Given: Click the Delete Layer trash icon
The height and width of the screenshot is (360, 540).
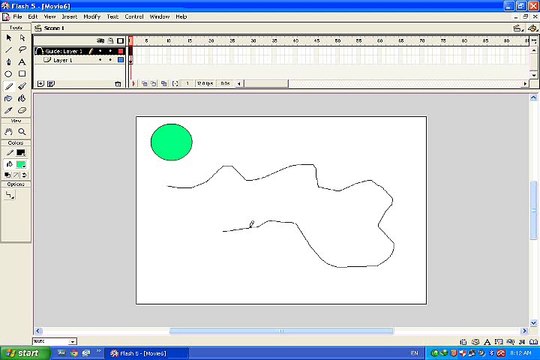Looking at the screenshot, I should pos(118,84).
